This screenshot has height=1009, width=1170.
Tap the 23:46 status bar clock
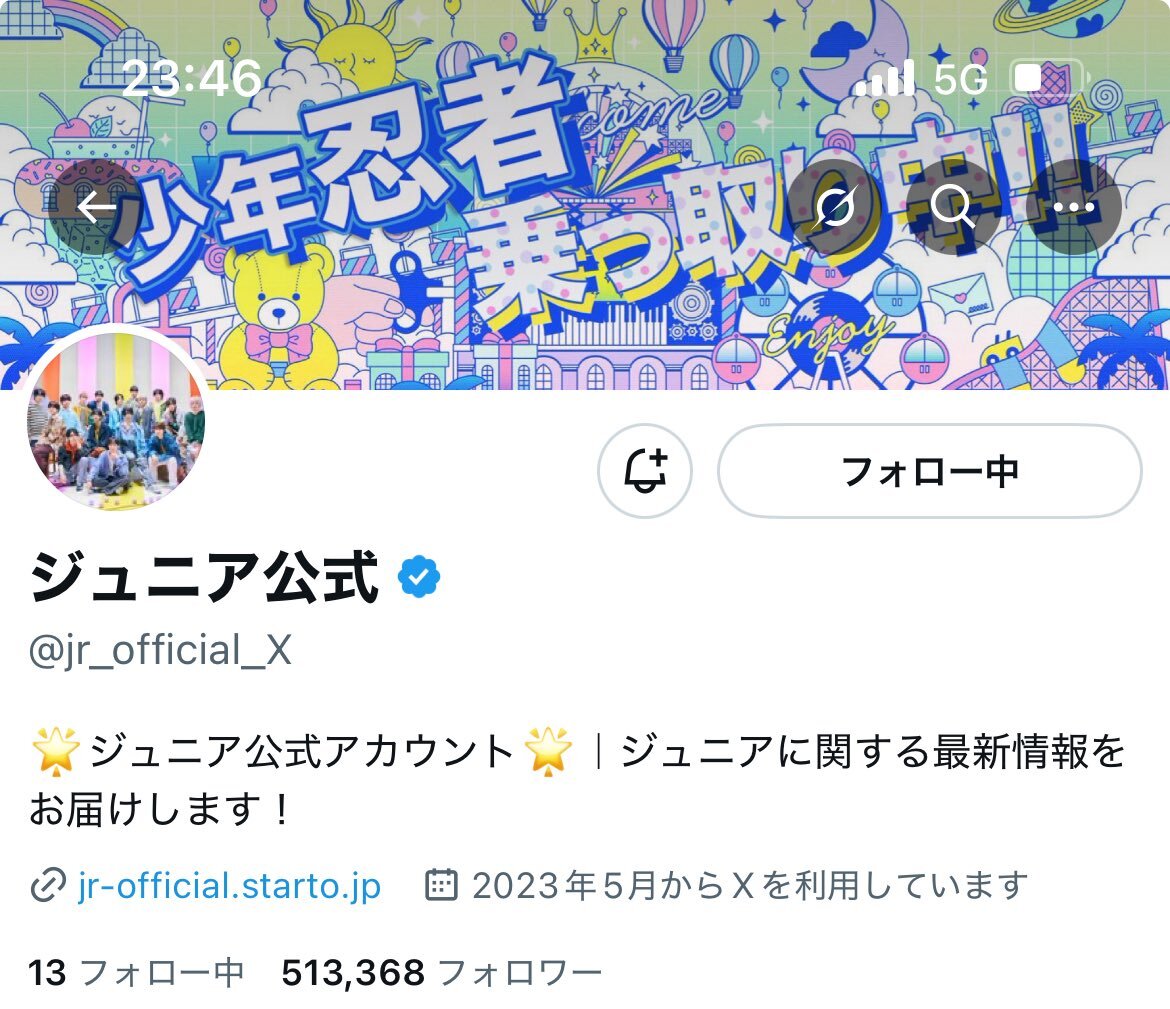[192, 78]
